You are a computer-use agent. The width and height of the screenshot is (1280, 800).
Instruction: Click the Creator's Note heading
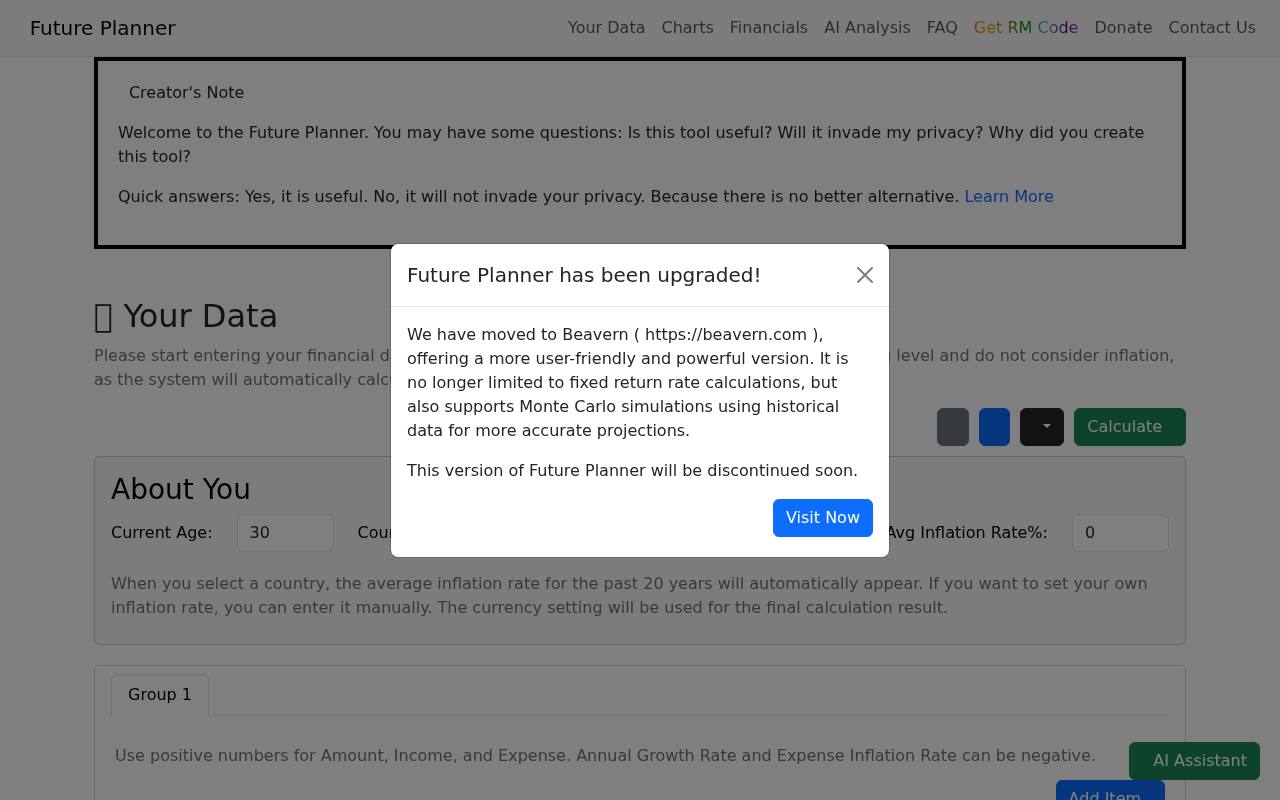(187, 93)
